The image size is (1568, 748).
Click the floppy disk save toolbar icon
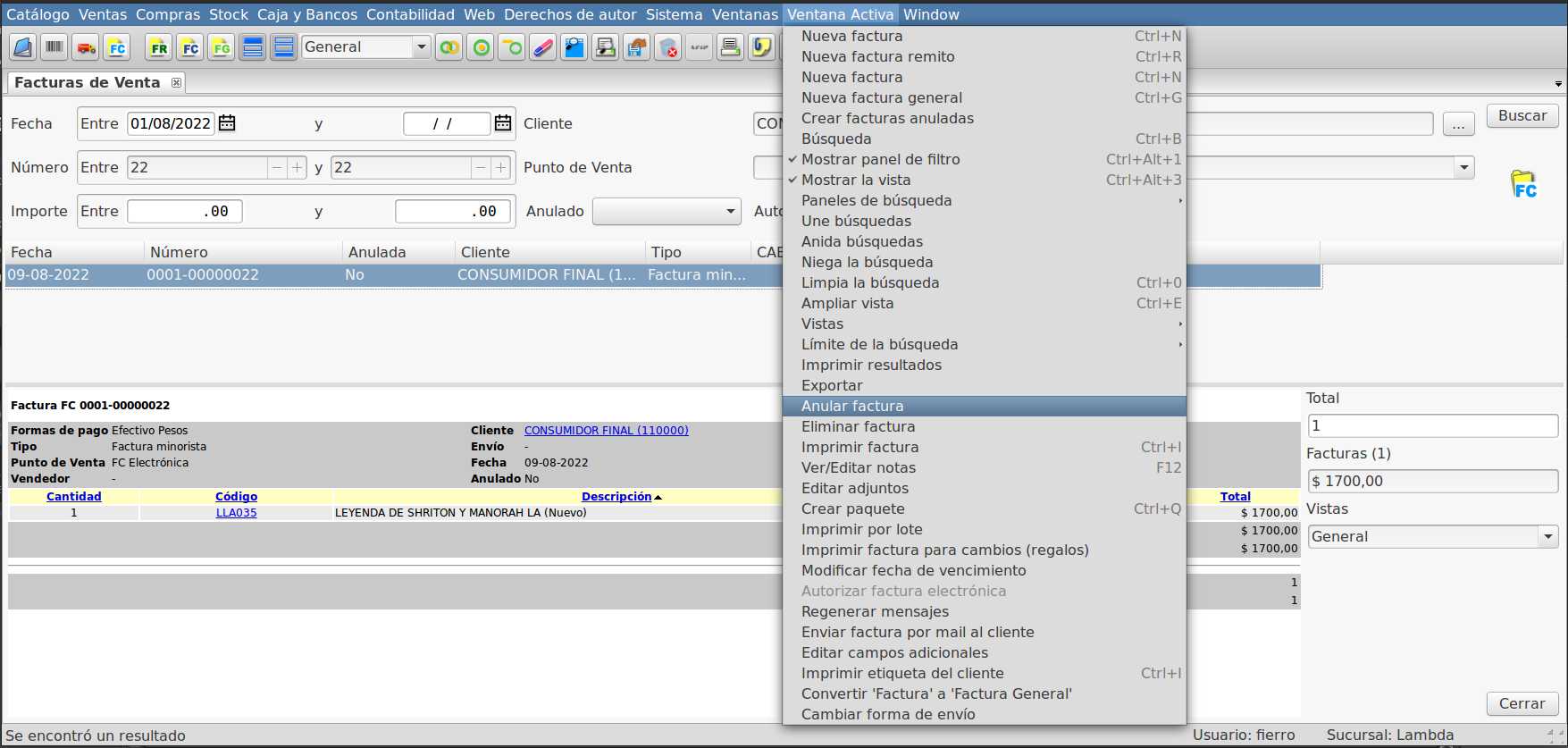637,47
